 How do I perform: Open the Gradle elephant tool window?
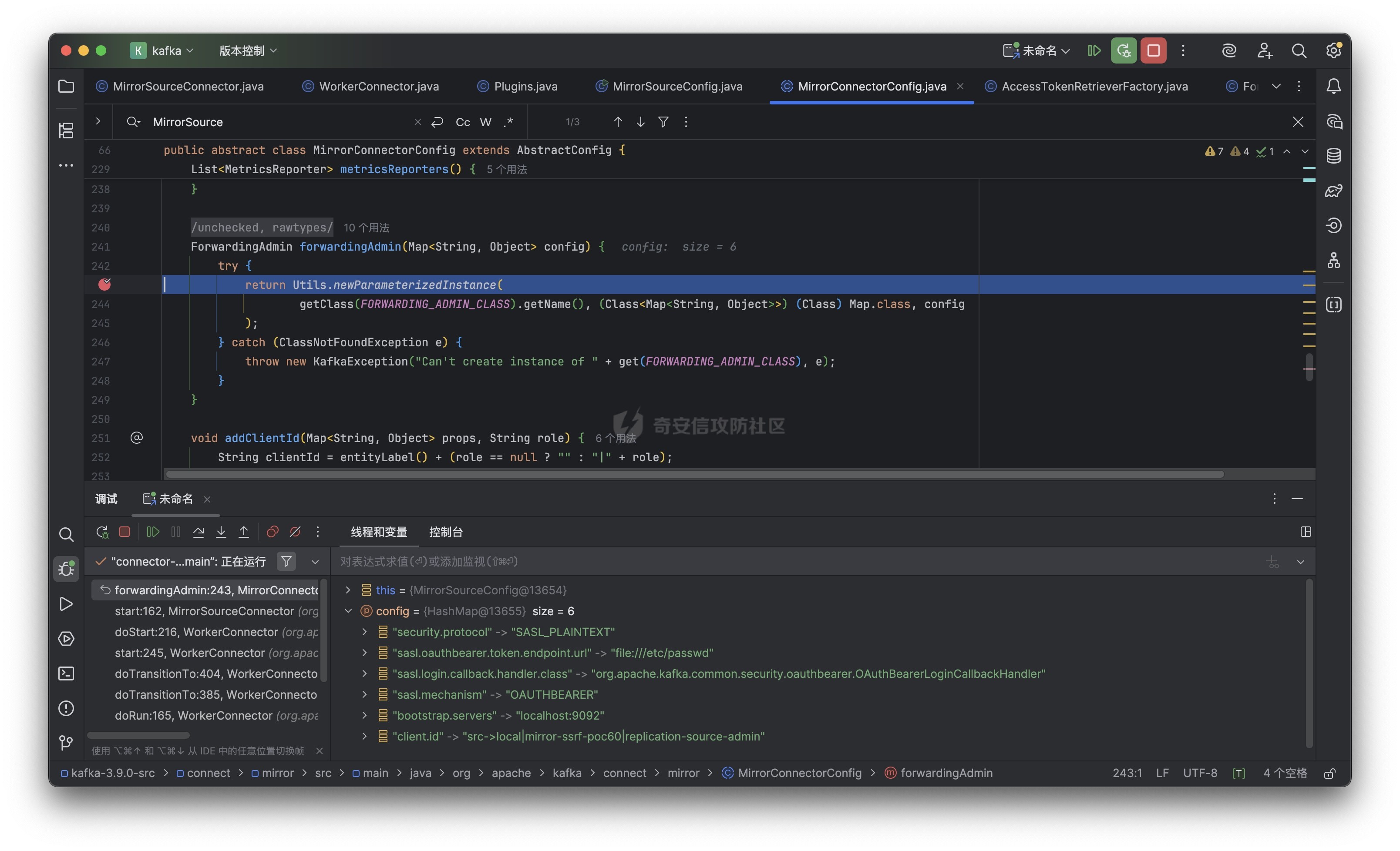pyautogui.click(x=1333, y=191)
